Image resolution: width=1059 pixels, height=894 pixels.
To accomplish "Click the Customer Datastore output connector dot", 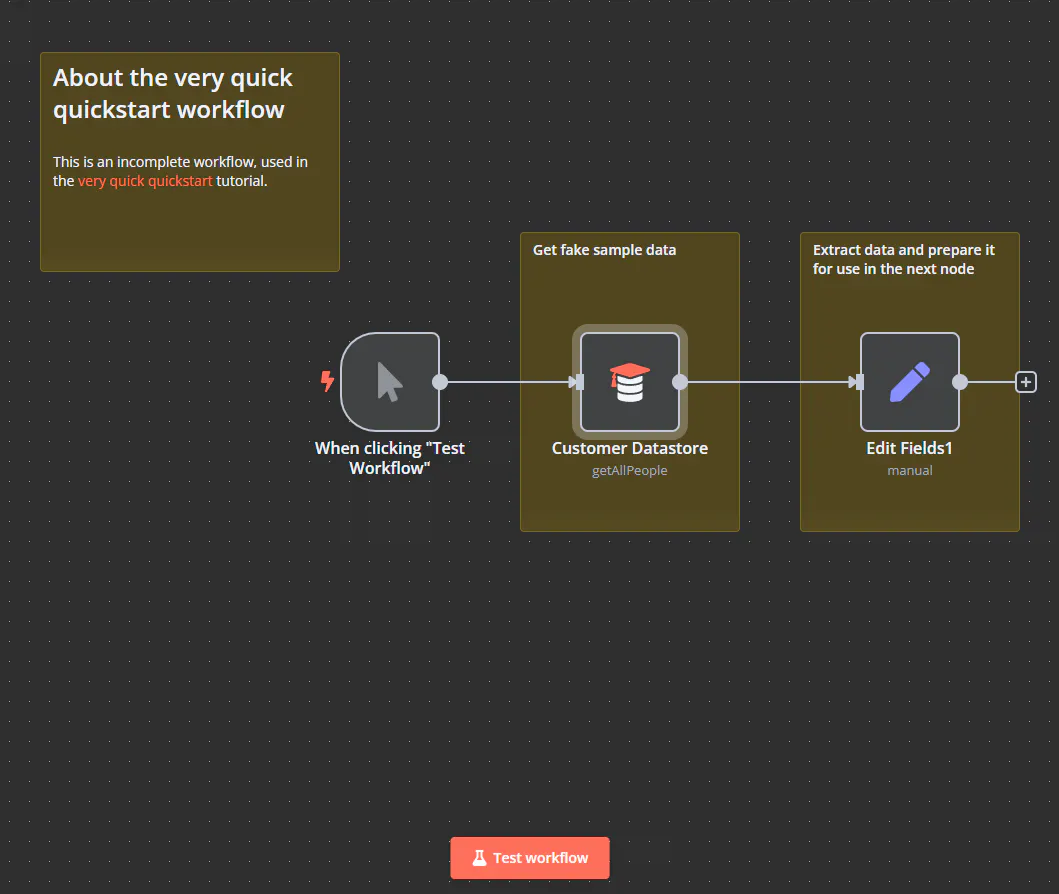I will pos(680,382).
